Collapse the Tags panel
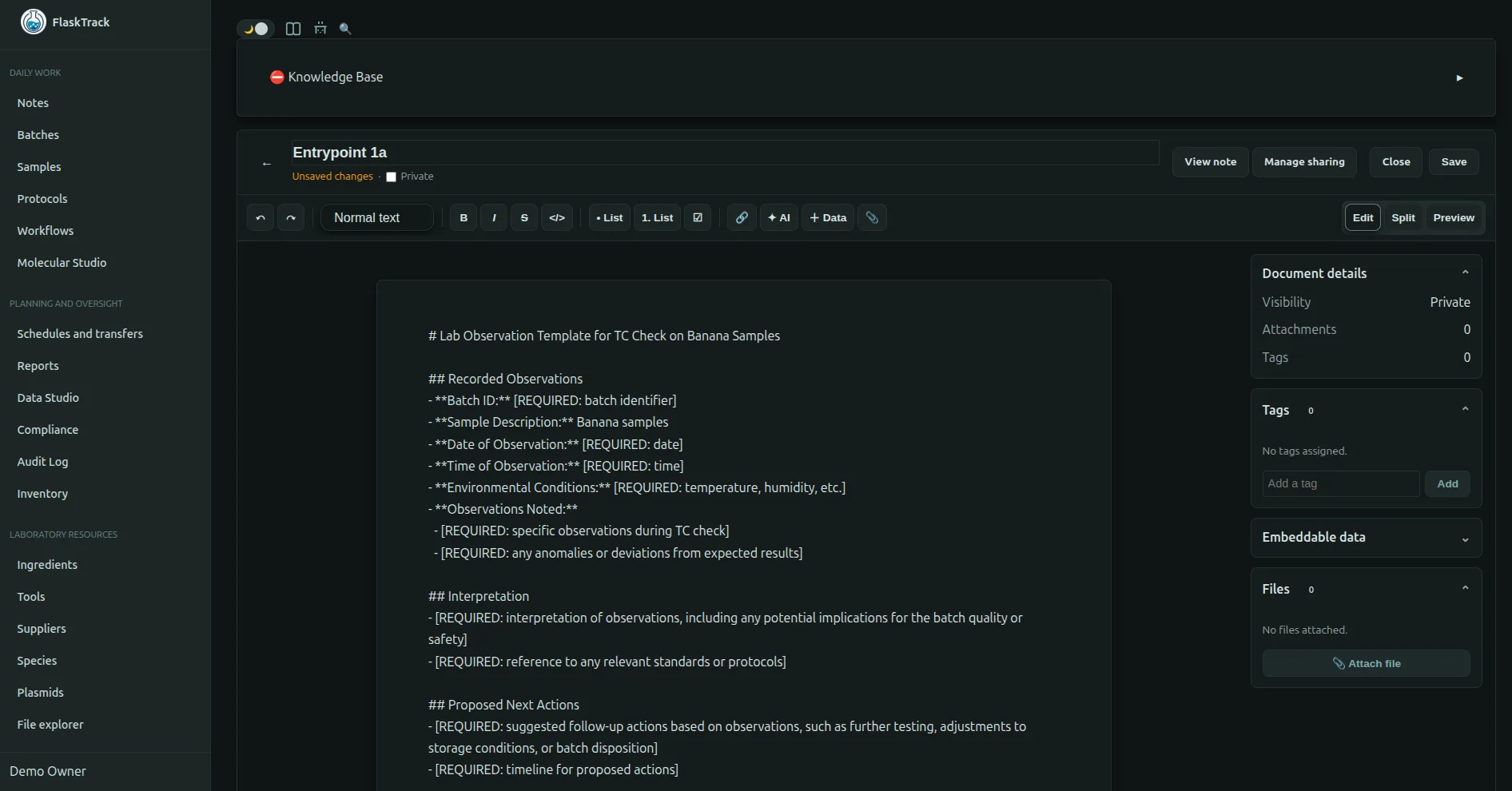1512x791 pixels. point(1465,409)
